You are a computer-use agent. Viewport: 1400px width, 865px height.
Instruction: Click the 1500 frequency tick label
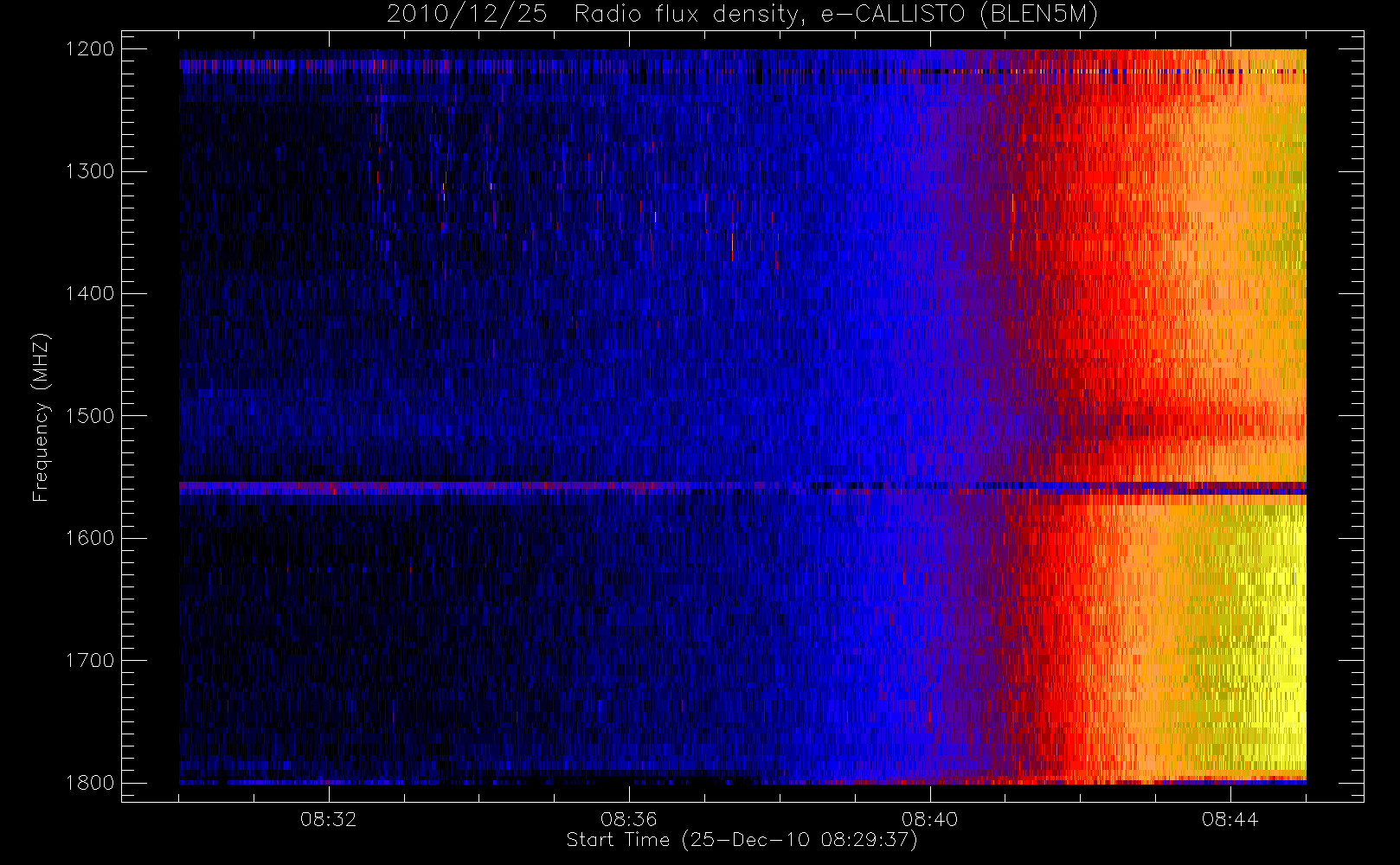(x=90, y=416)
